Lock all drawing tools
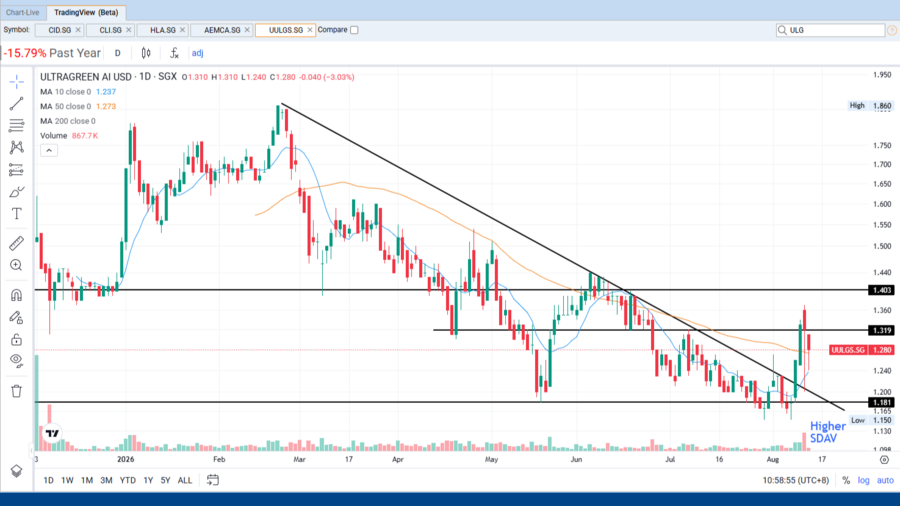This screenshot has height=506, width=900. pyautogui.click(x=16, y=339)
